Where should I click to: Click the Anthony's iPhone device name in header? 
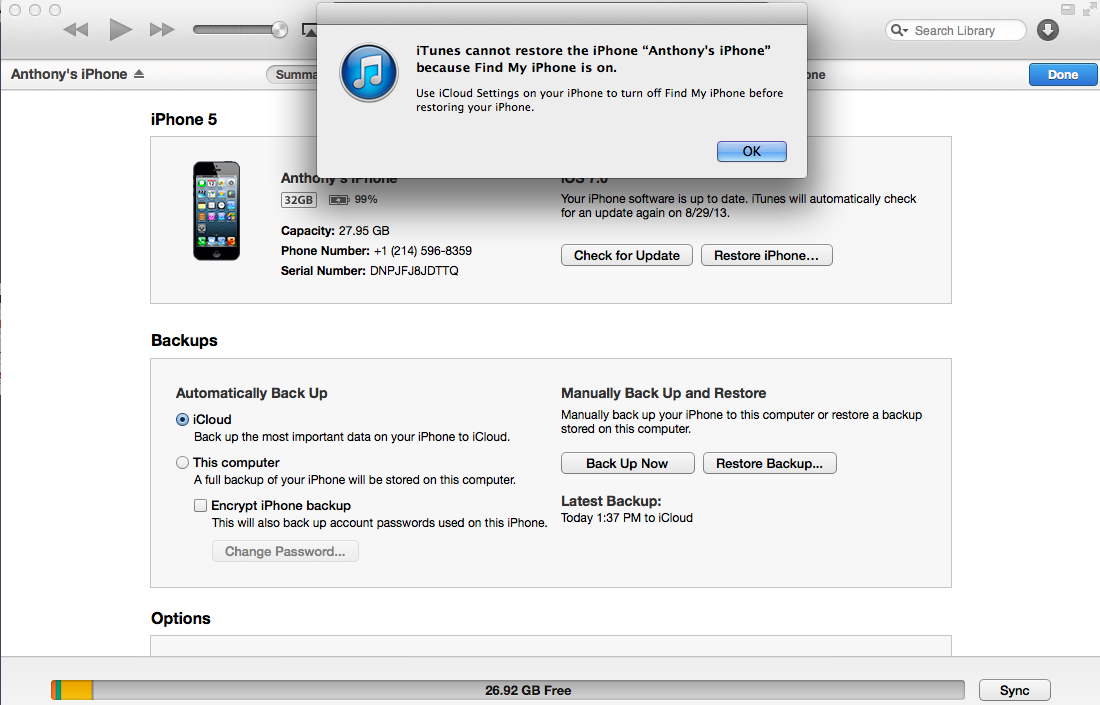[x=69, y=74]
